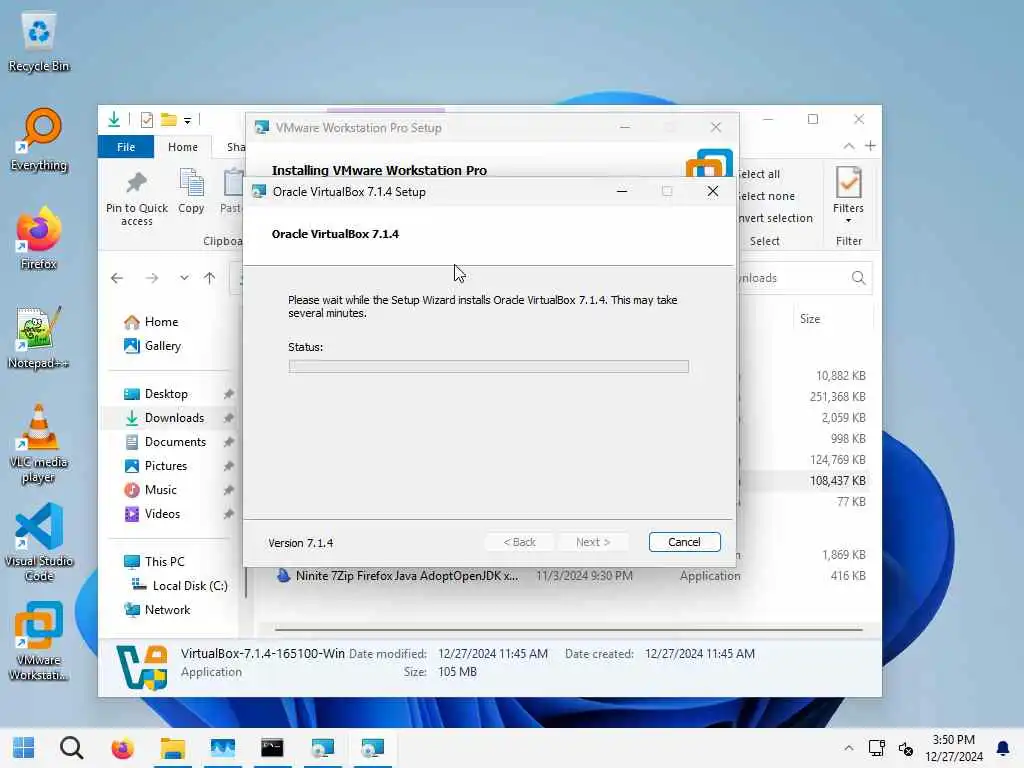The height and width of the screenshot is (768, 1024).
Task: Open the Notepad++ desktop shortcut
Action: tap(39, 338)
